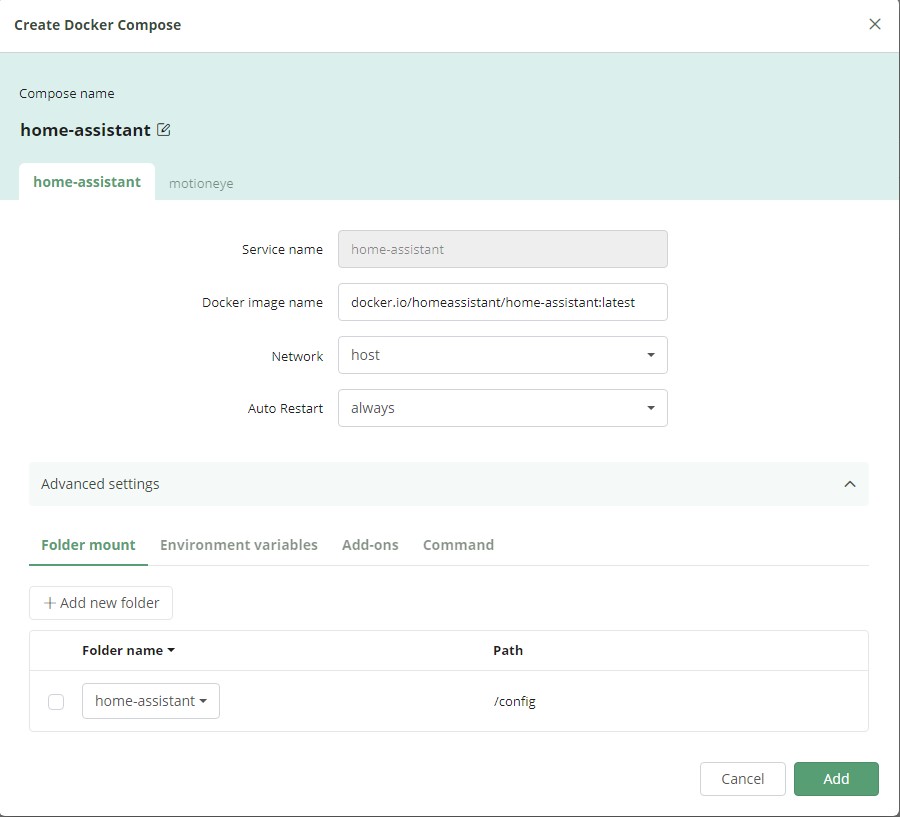Open the Network dropdown set to host
900x817 pixels.
coord(503,355)
